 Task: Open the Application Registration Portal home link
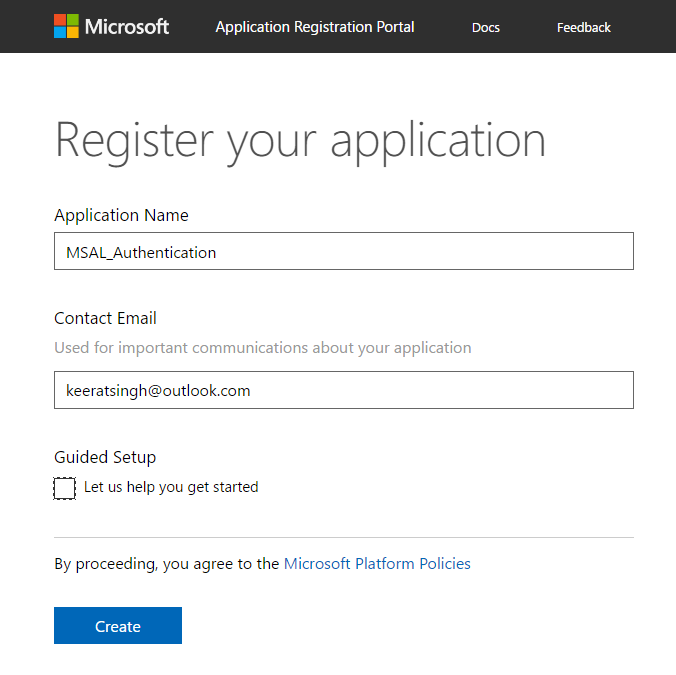pos(315,27)
